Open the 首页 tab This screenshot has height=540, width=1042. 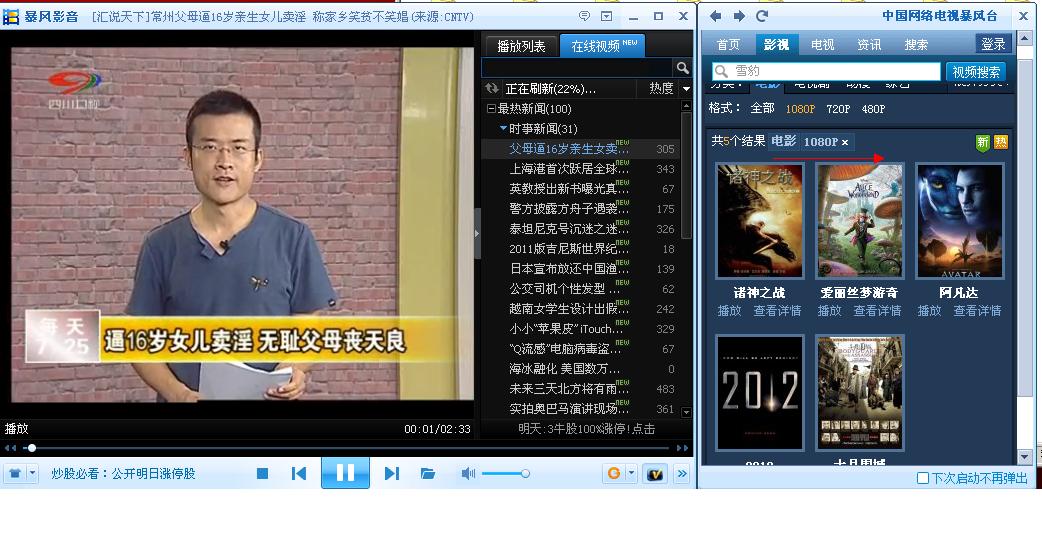click(x=728, y=45)
